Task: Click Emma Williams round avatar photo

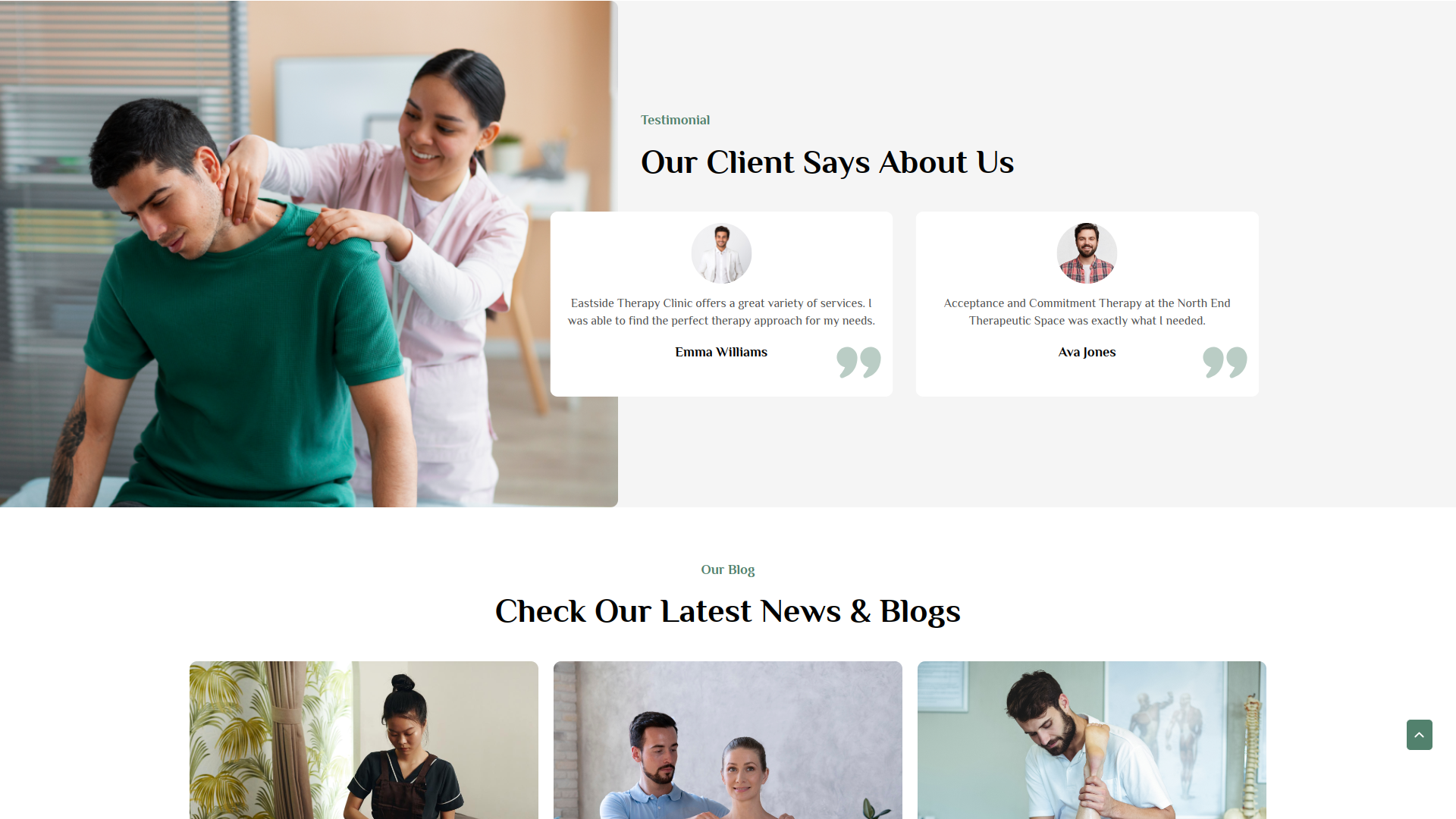Action: [x=721, y=253]
